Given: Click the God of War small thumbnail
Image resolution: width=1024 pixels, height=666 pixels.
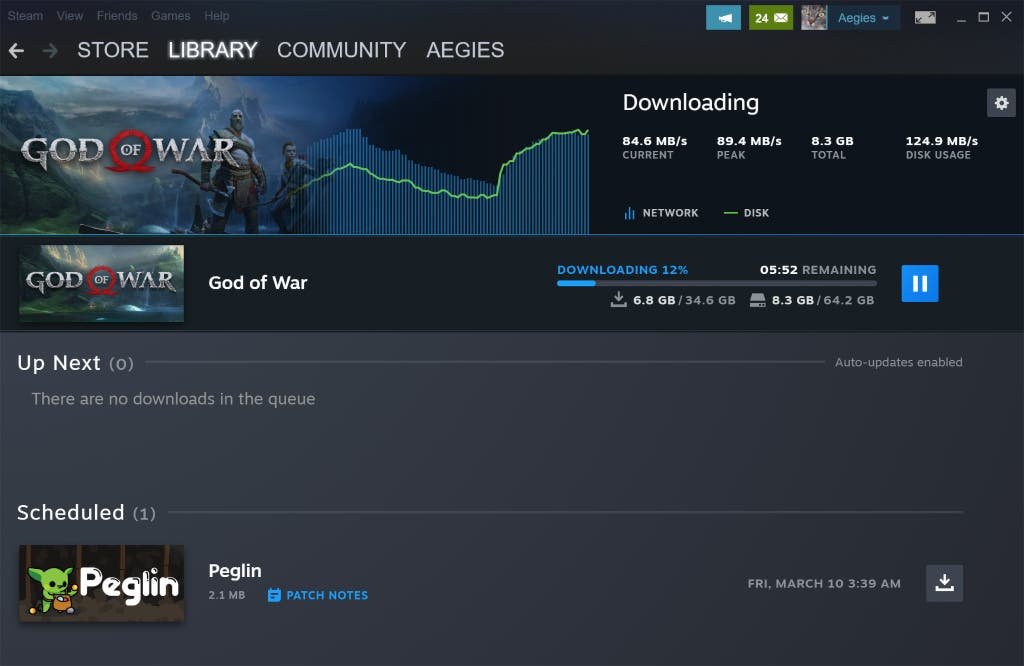Looking at the screenshot, I should click(x=101, y=283).
